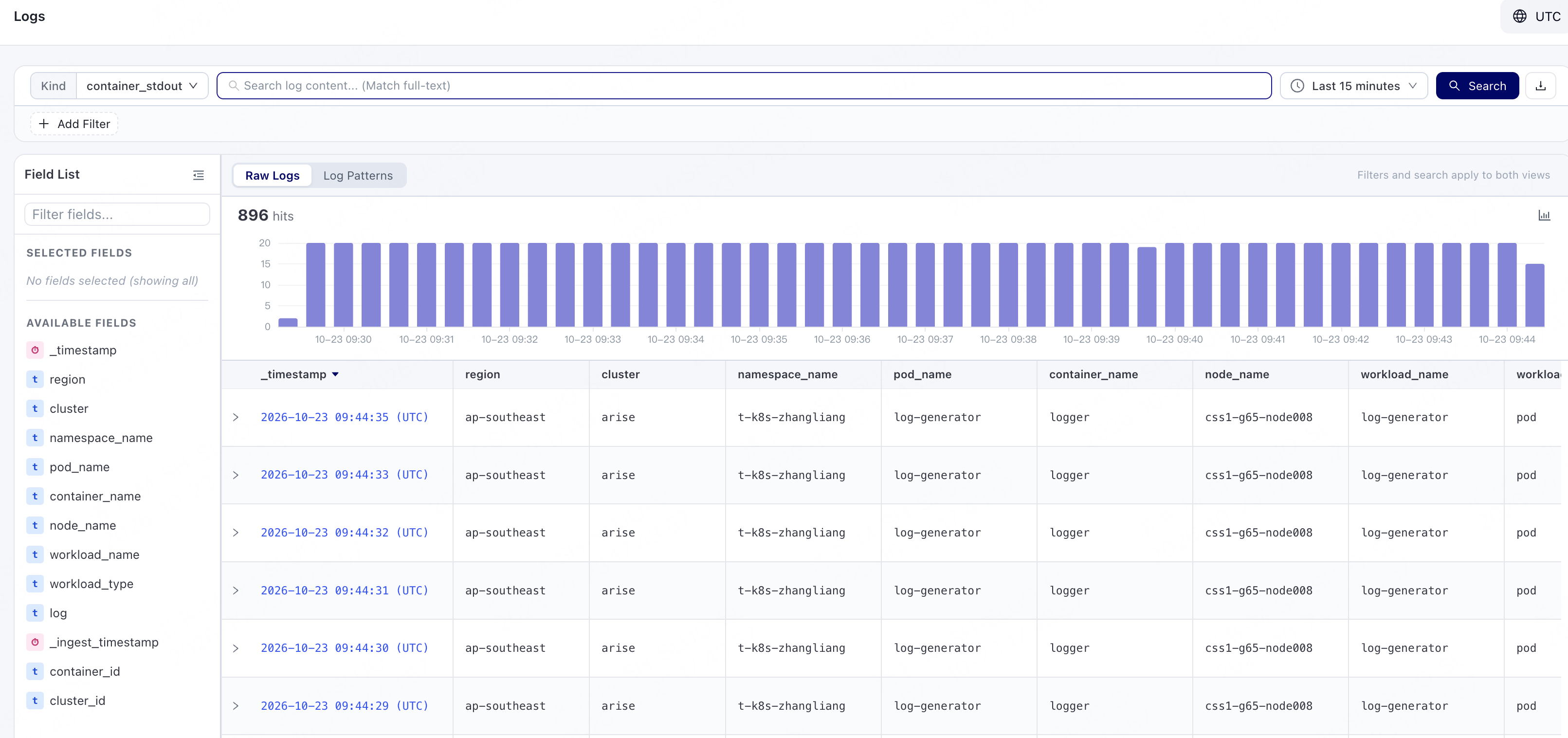Click the _ingest_timestamp clock icon
This screenshot has width=1568, height=738.
[35, 643]
